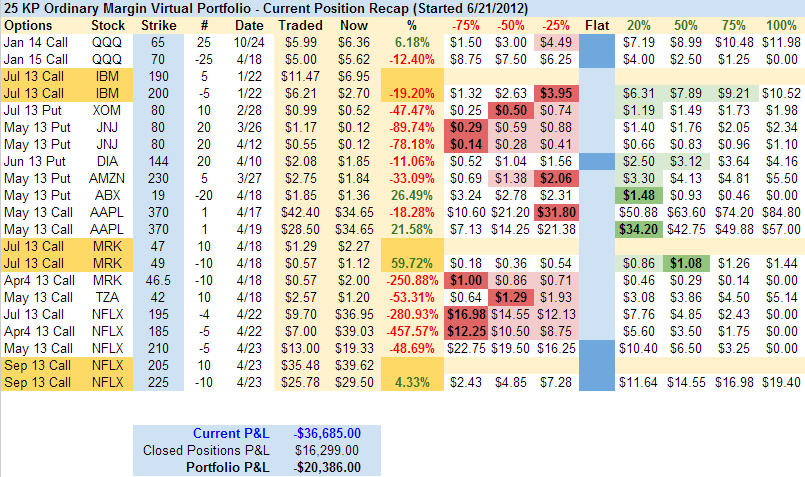Click the Strike column header
Screen dimensions: 805x477
pyautogui.click(x=155, y=23)
